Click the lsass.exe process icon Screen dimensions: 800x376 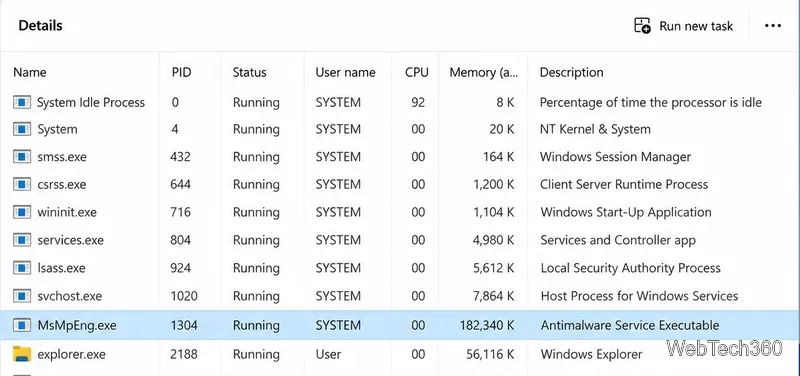(x=22, y=268)
